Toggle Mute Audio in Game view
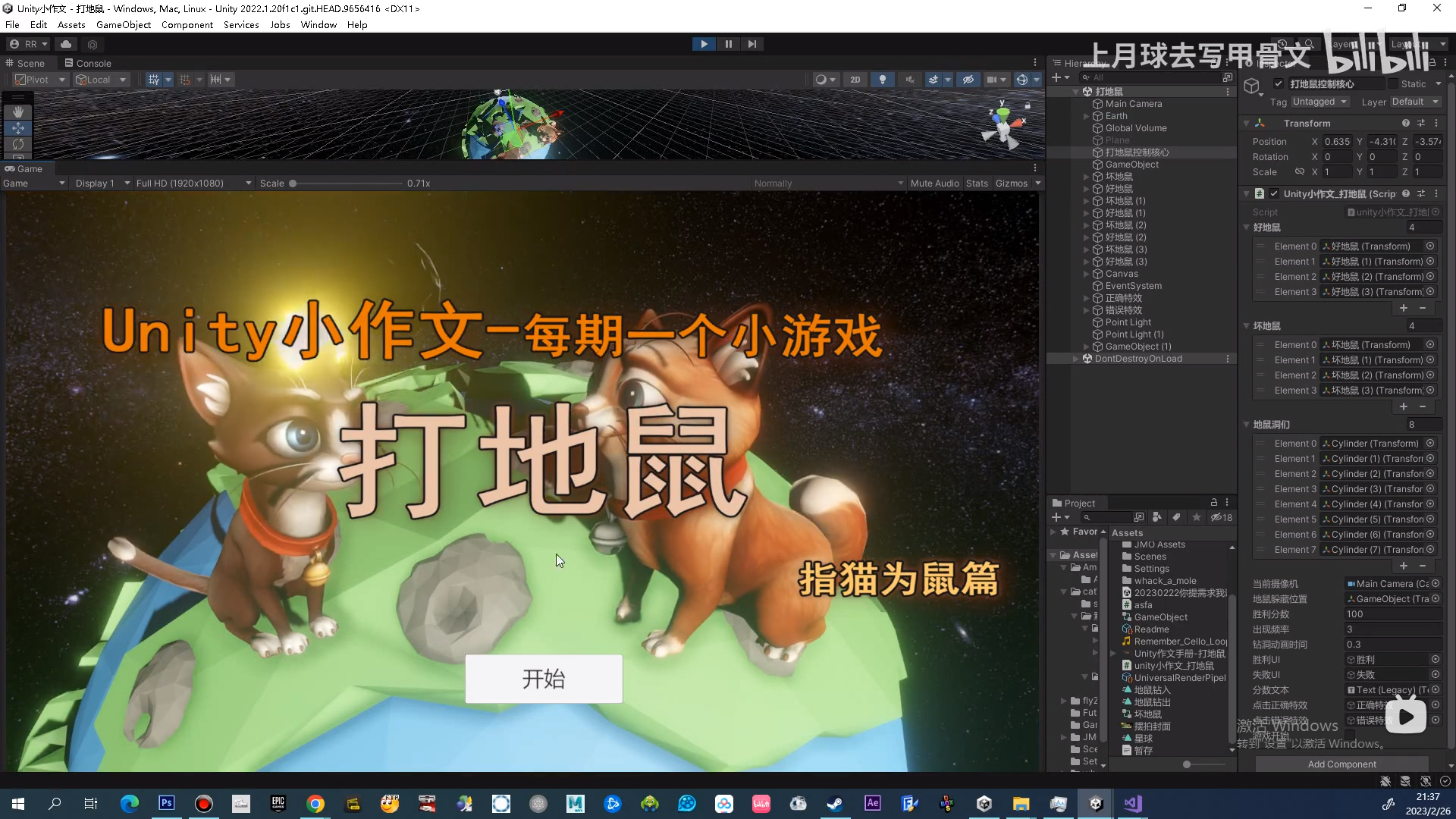1456x819 pixels. point(934,184)
